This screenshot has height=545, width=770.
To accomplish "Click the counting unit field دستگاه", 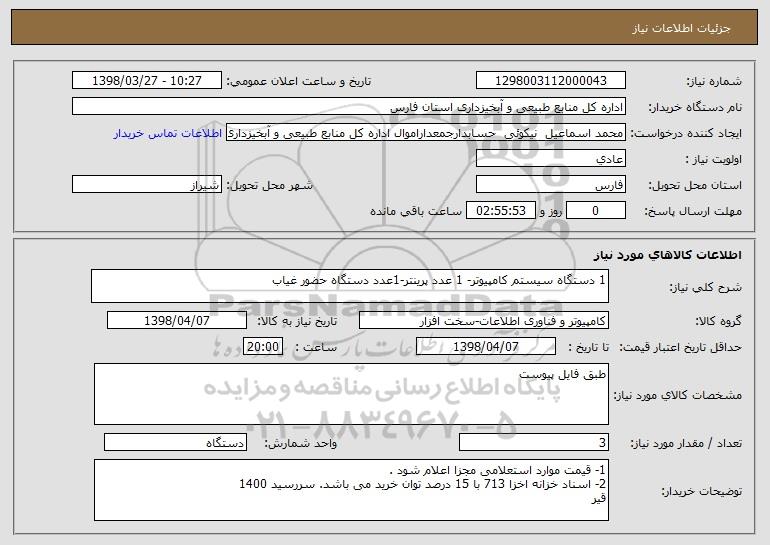I will click(175, 442).
